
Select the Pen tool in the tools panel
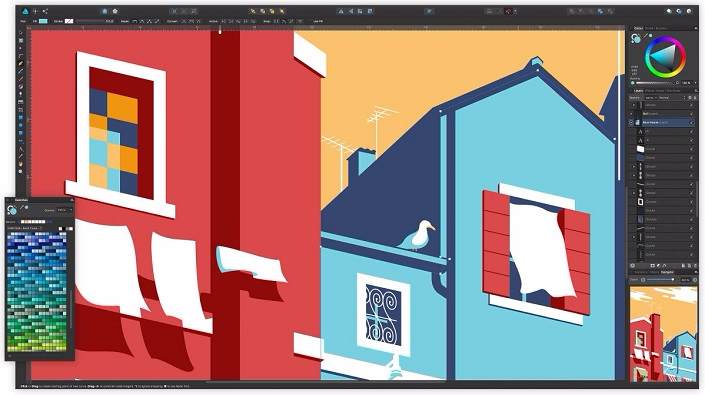[20, 63]
